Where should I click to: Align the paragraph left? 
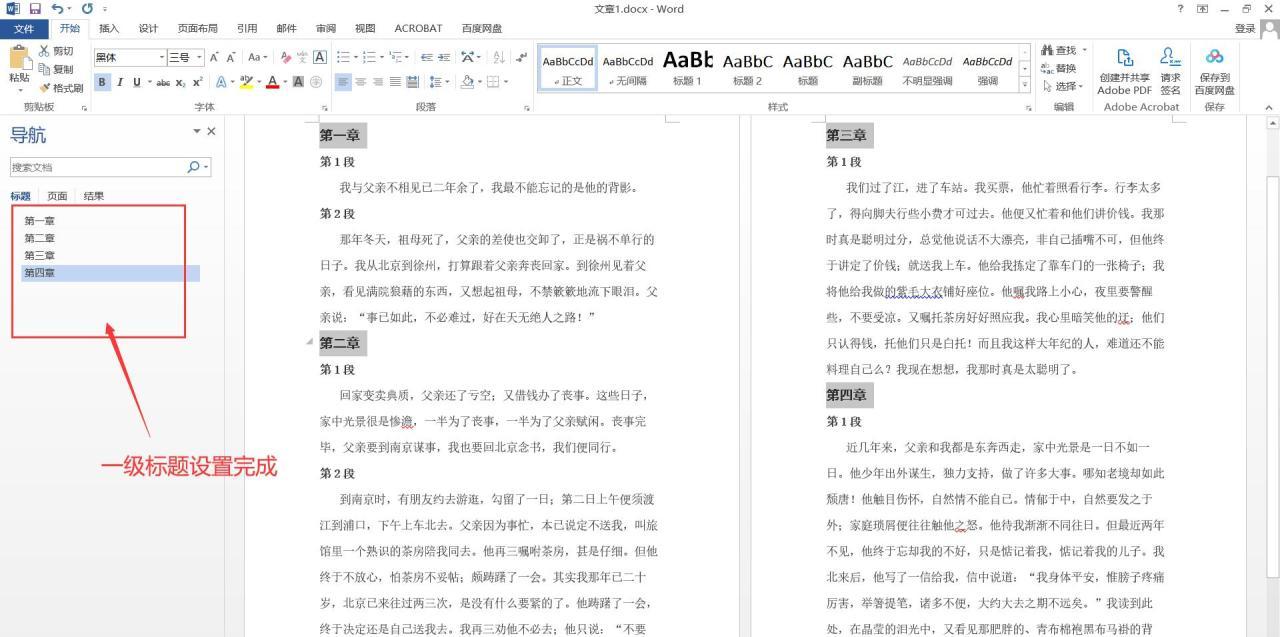[343, 82]
